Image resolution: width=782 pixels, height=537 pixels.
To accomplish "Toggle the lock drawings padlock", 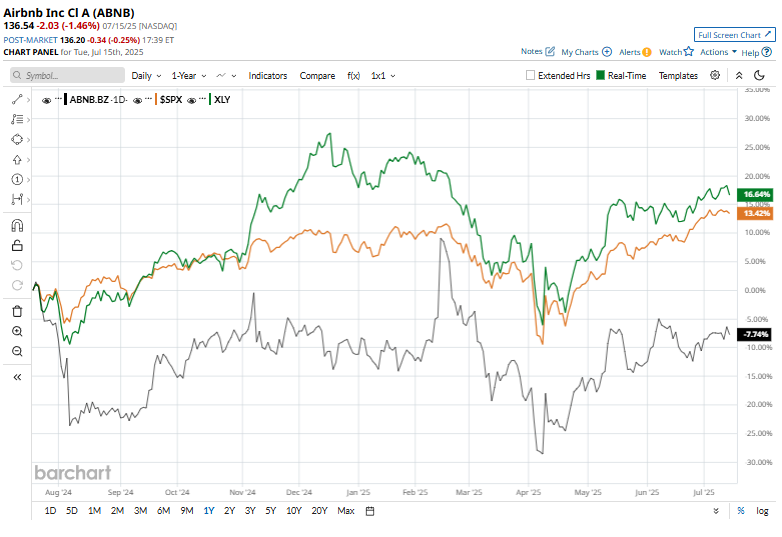I will [x=17, y=245].
